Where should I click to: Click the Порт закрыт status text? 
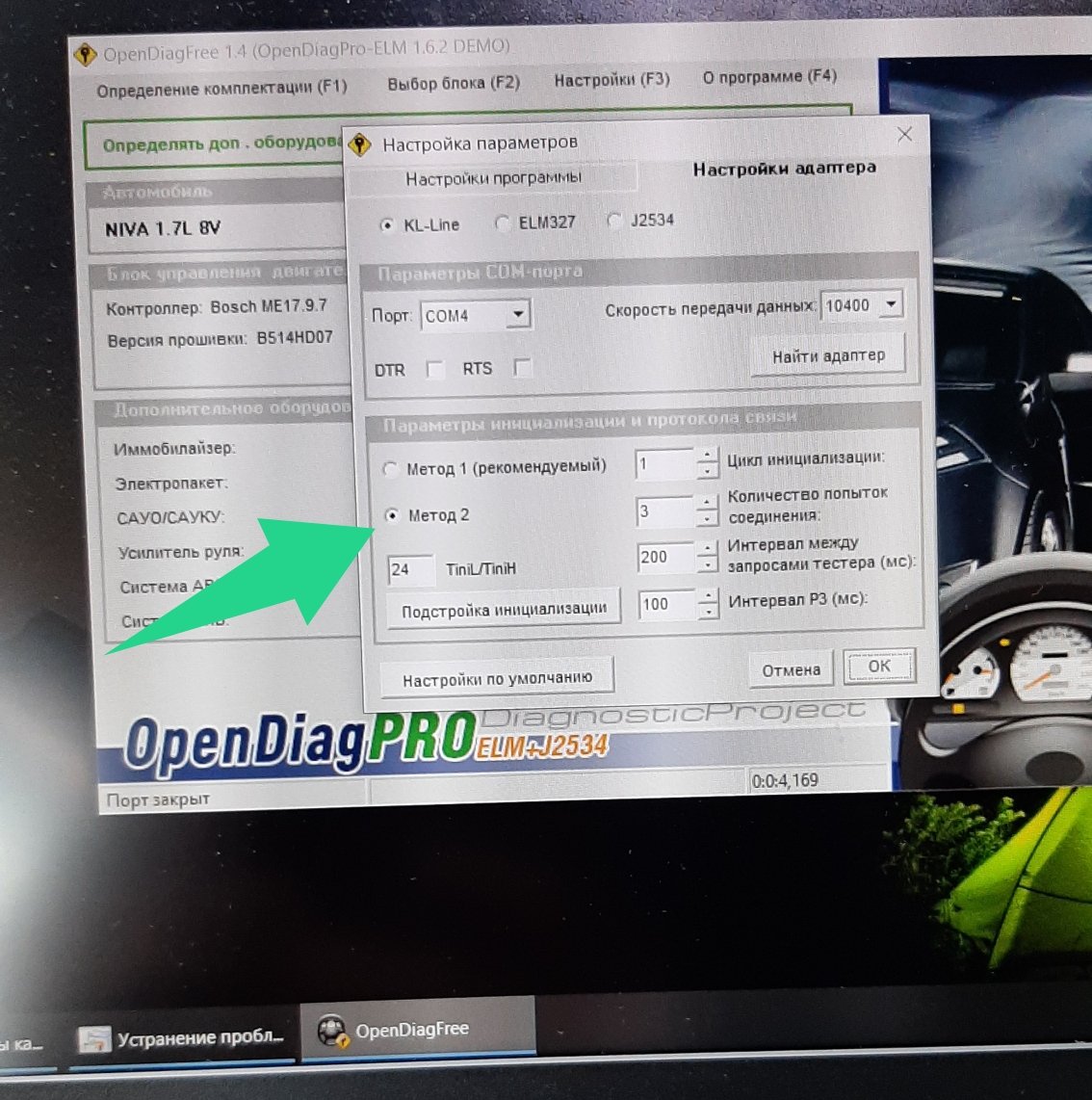158,799
